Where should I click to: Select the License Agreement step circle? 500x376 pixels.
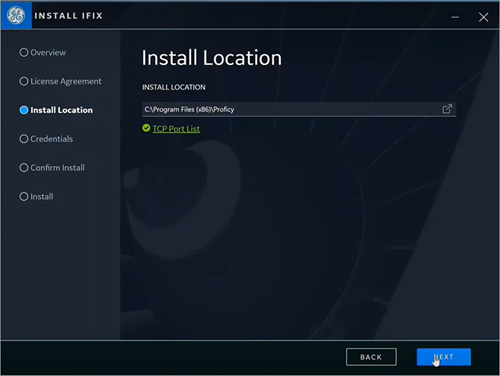click(24, 81)
